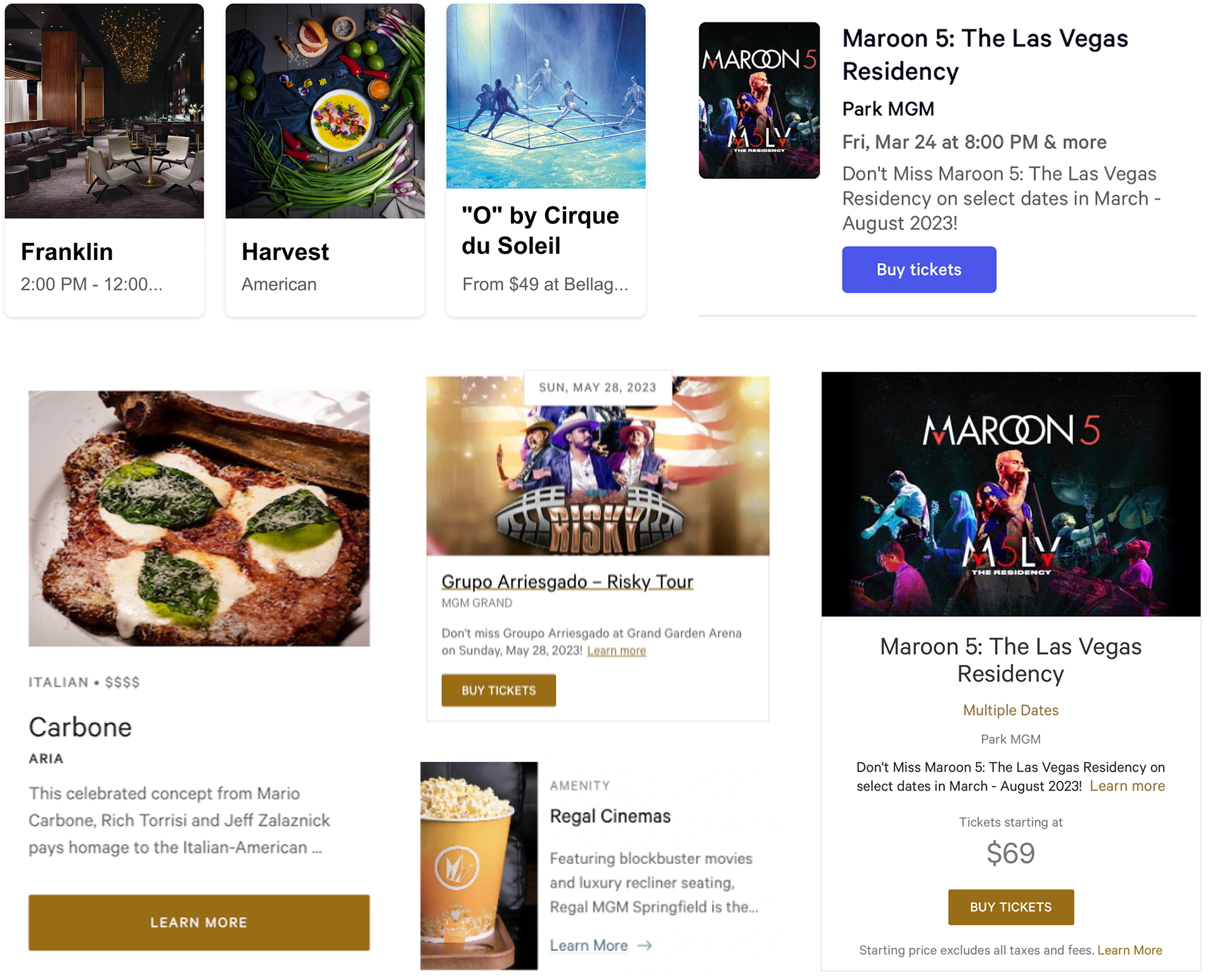This screenshot has height=980, width=1217.
Task: Select the Franklin lounge card image
Action: 105,111
